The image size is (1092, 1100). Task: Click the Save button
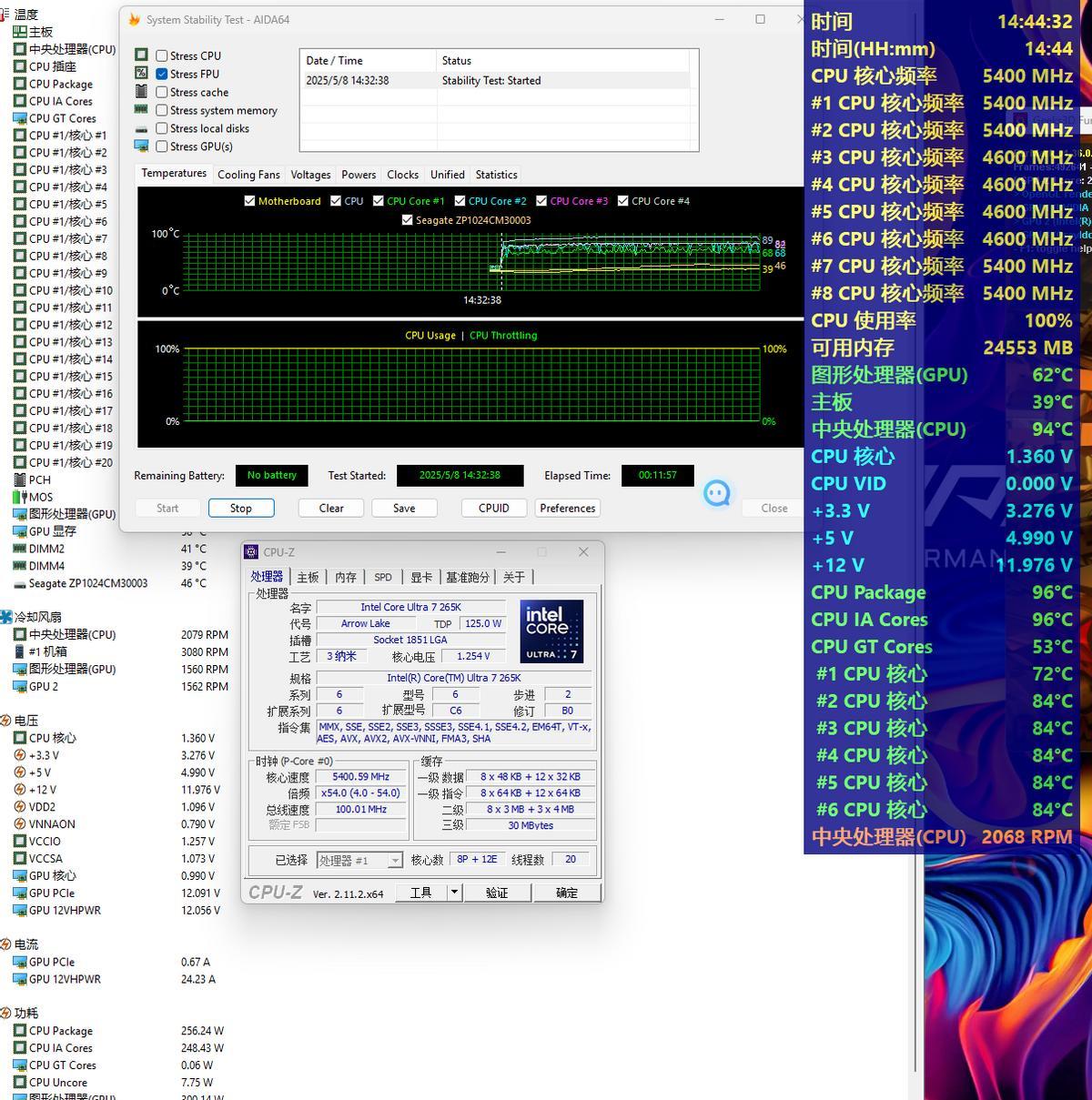(x=404, y=508)
